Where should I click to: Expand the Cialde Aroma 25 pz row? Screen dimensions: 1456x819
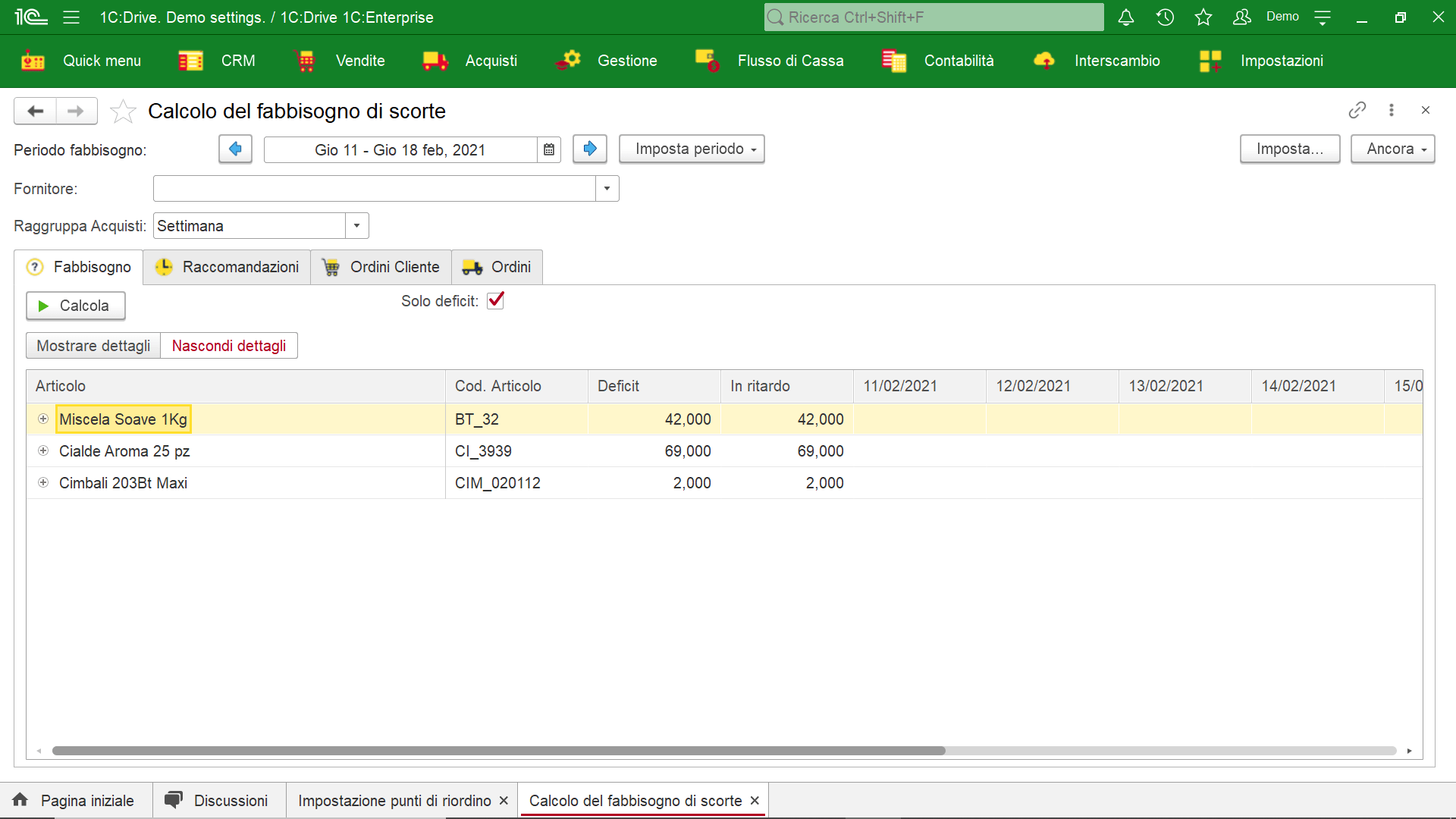point(43,450)
